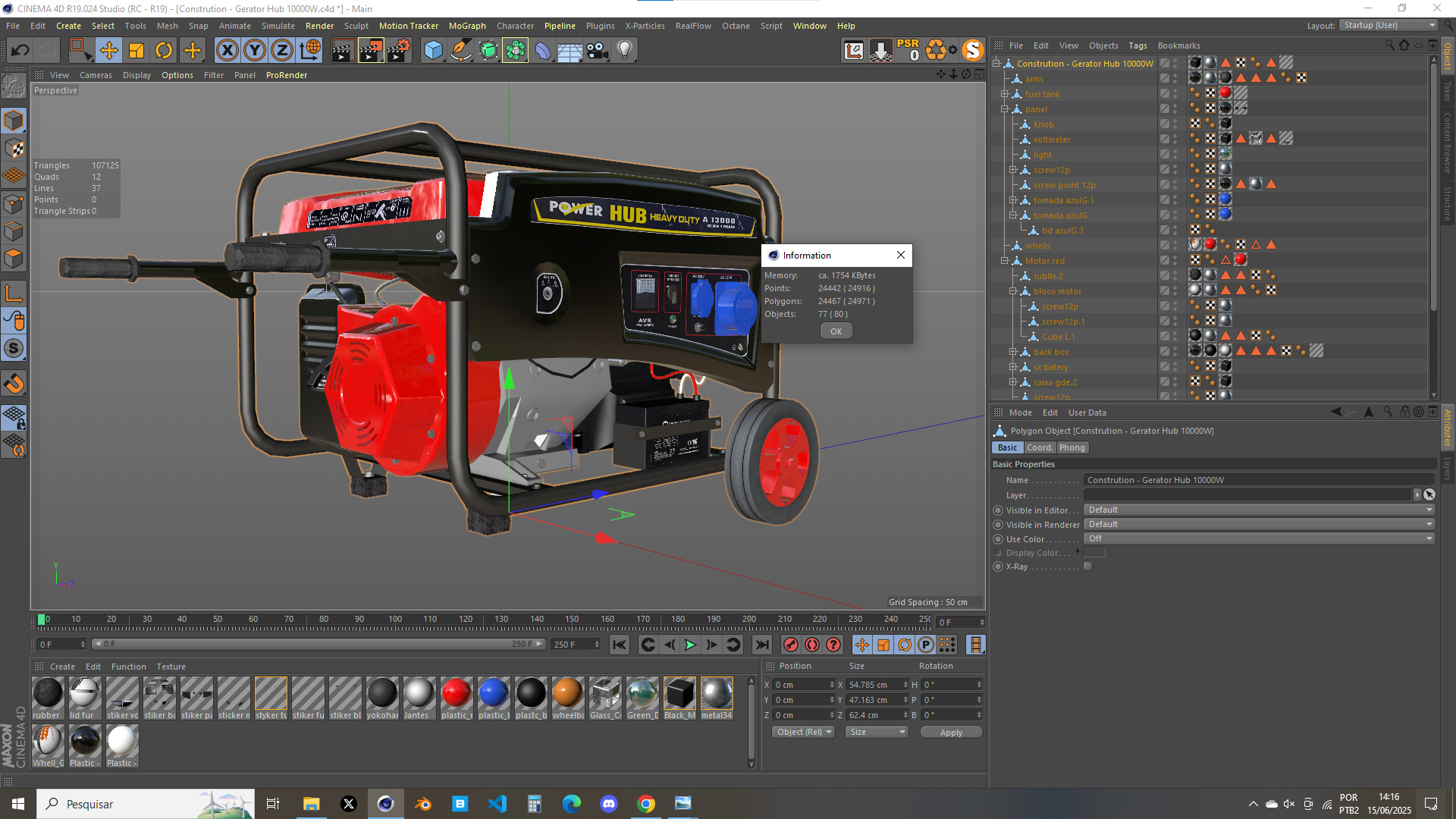Screen dimensions: 1456x819
Task: Activate the Rotate tool
Action: pos(164,51)
